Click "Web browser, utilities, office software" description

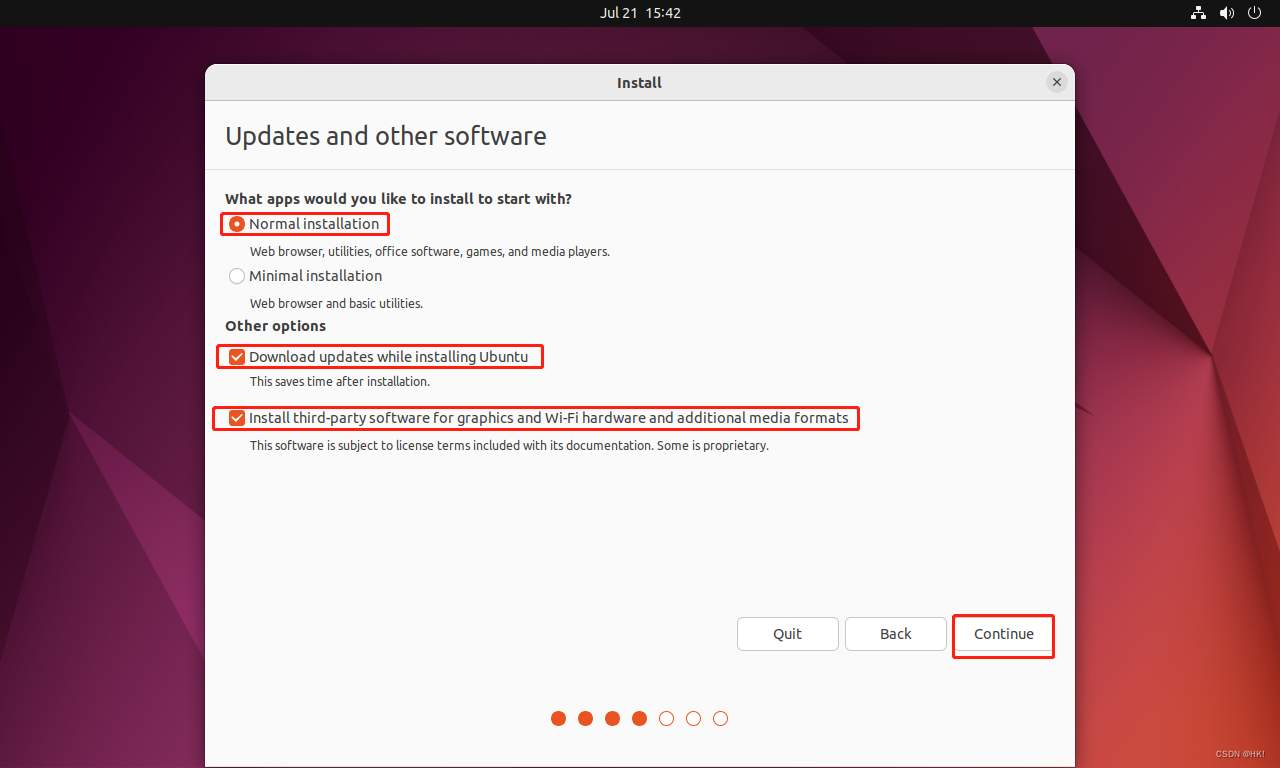[x=429, y=252]
